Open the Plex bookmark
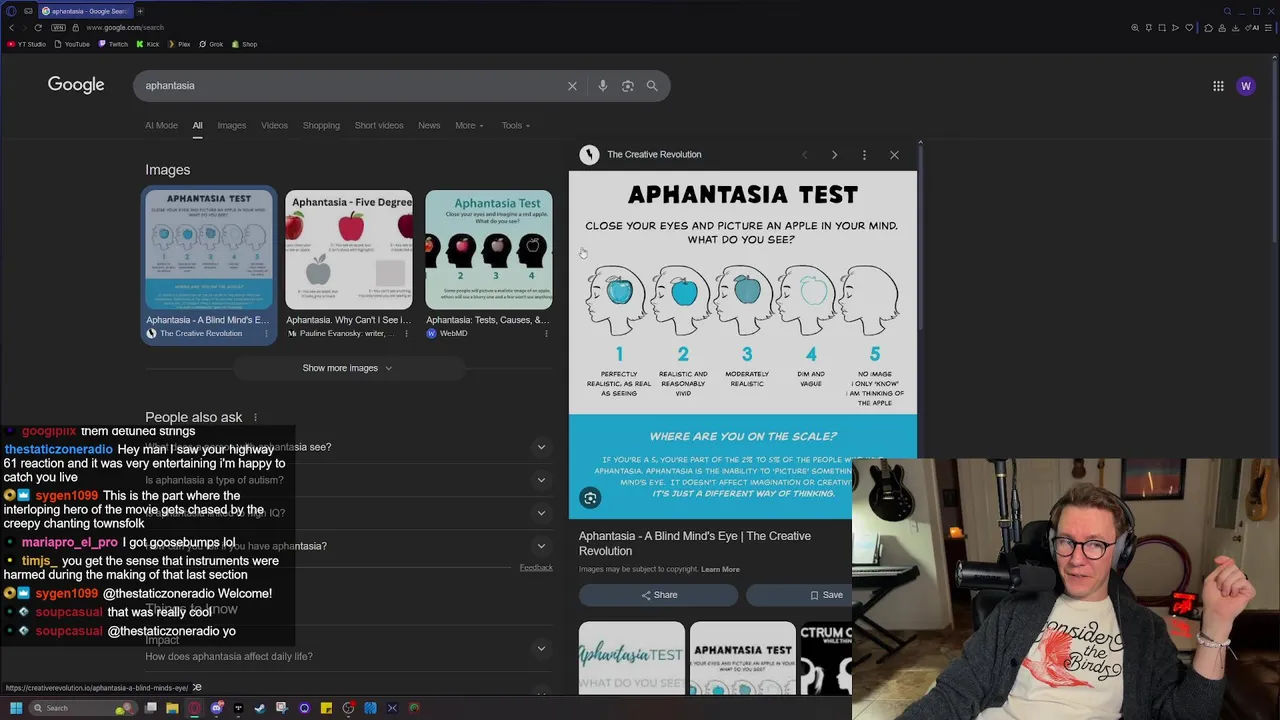 click(x=178, y=44)
